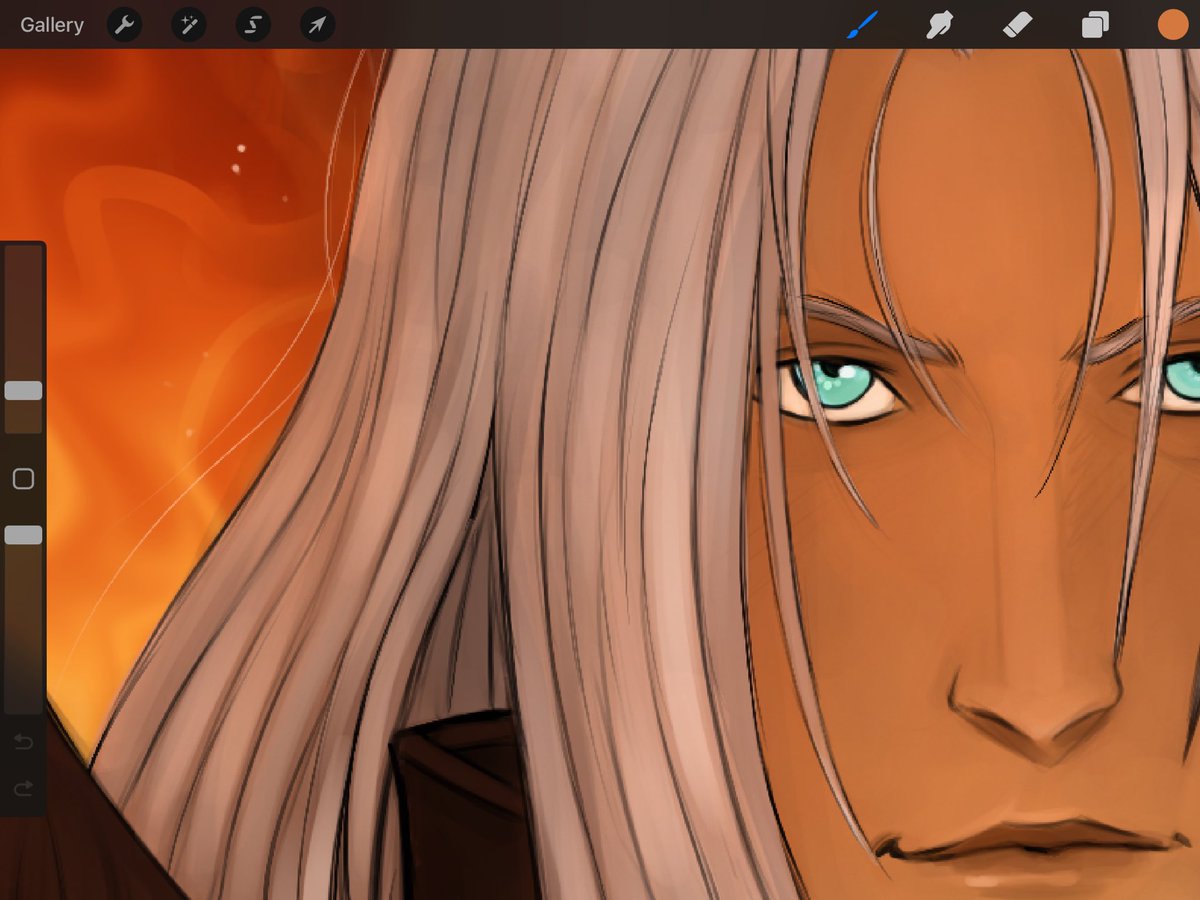
Task: Select the Smudge tool
Action: tap(939, 25)
